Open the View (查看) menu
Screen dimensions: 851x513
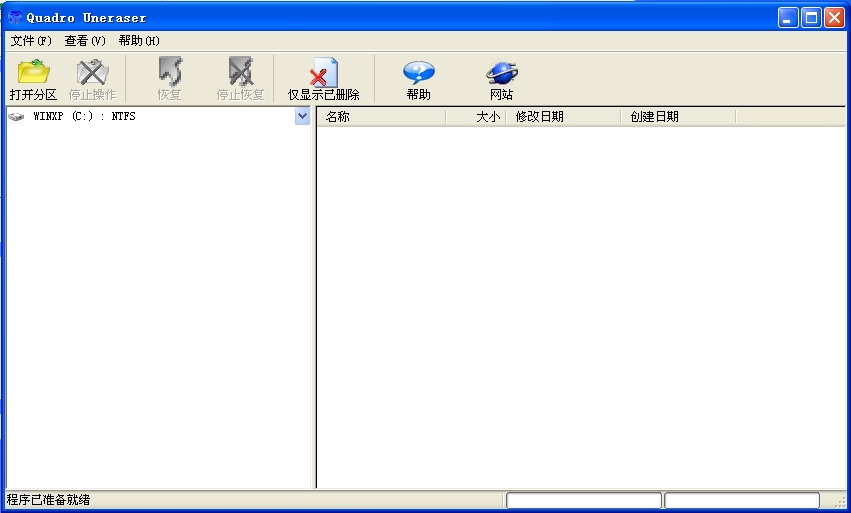85,41
